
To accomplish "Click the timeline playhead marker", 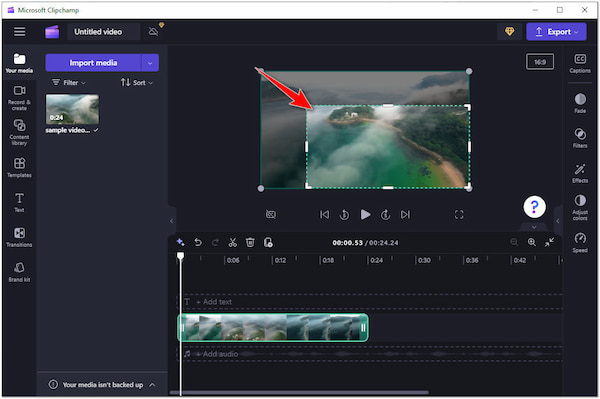I will [x=180, y=256].
